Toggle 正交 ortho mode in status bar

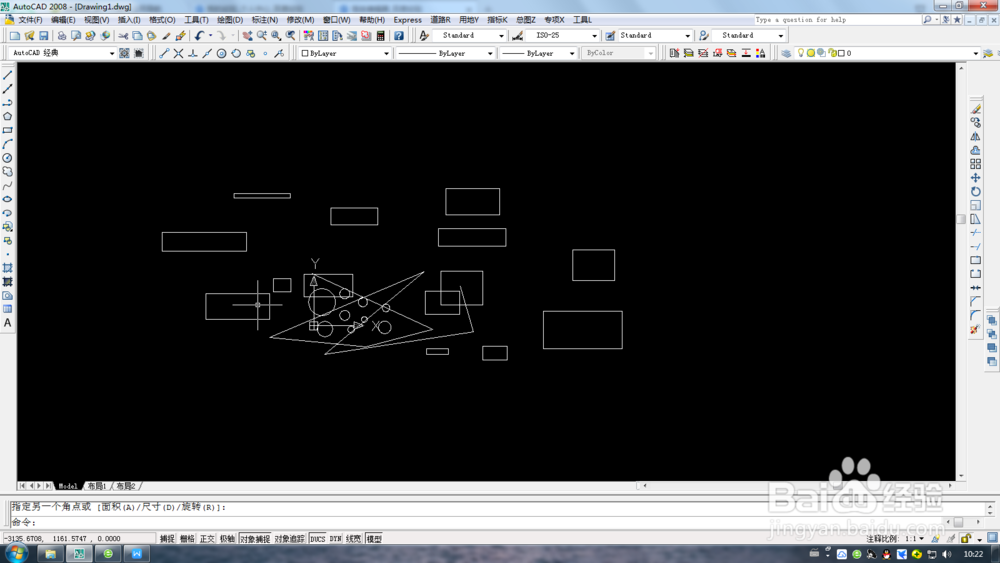[207, 539]
